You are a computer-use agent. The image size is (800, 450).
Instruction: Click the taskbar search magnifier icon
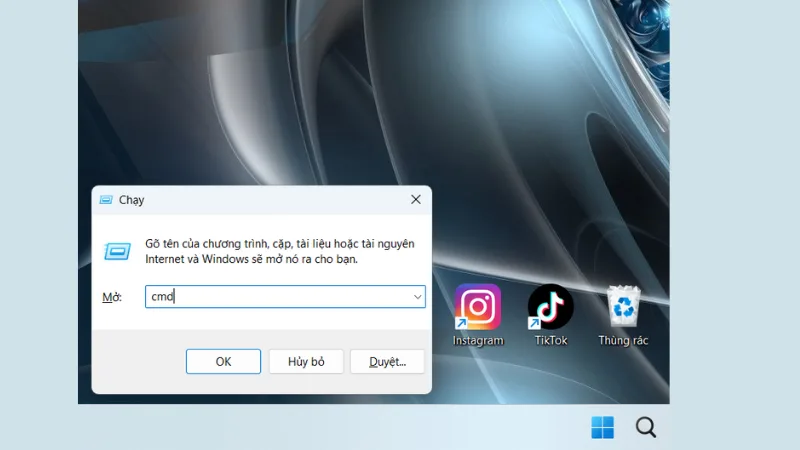pyautogui.click(x=646, y=428)
